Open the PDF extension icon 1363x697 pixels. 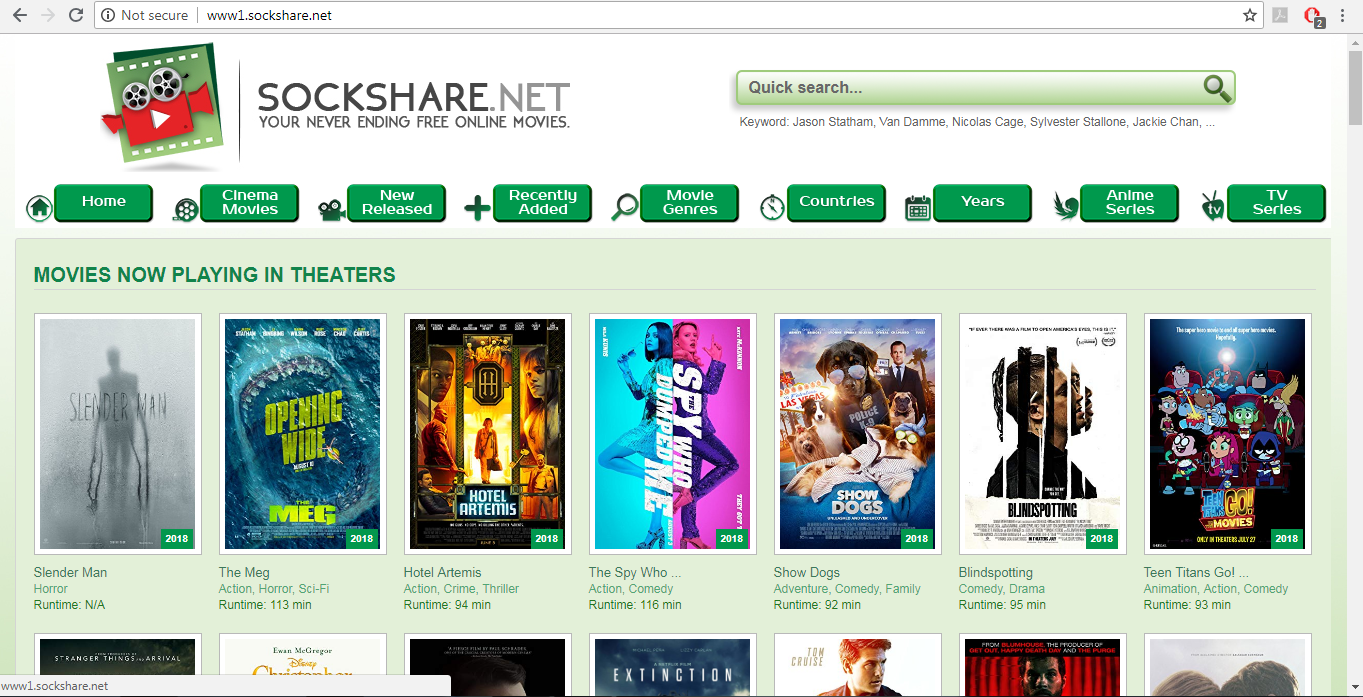[1280, 15]
